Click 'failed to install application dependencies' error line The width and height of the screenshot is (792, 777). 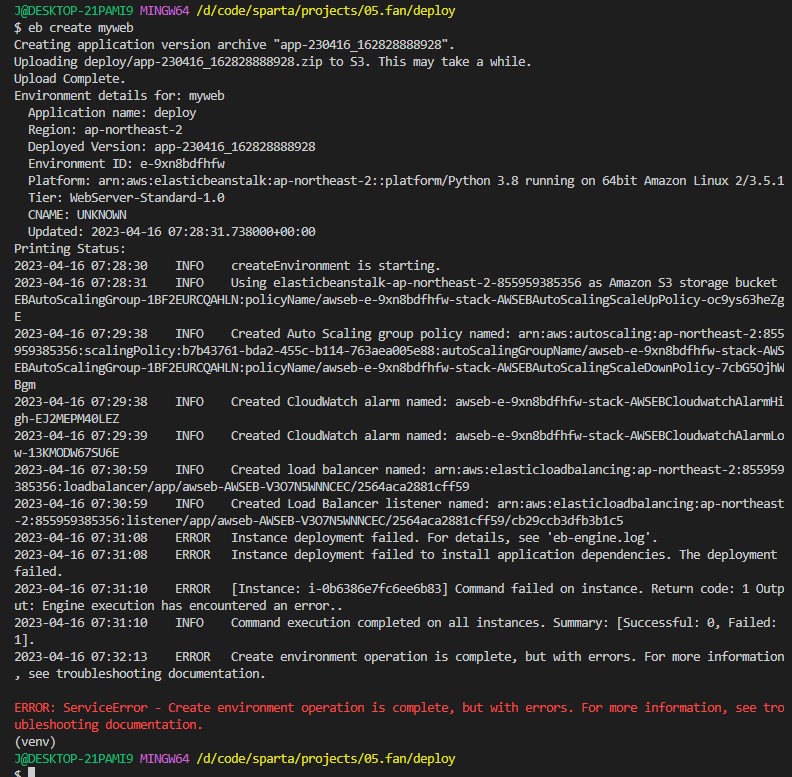(x=395, y=563)
